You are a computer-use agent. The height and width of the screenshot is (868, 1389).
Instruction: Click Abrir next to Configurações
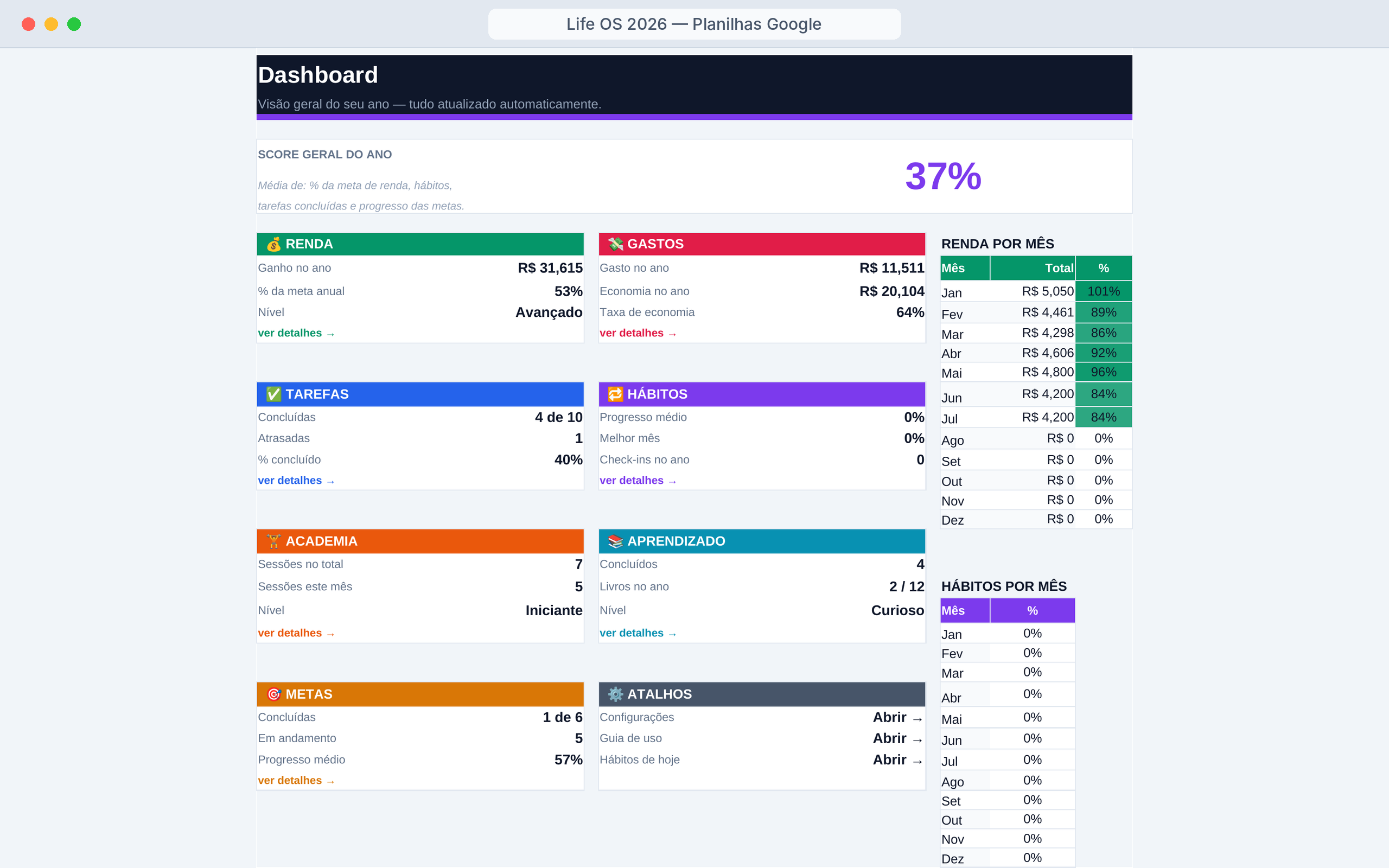(x=897, y=718)
